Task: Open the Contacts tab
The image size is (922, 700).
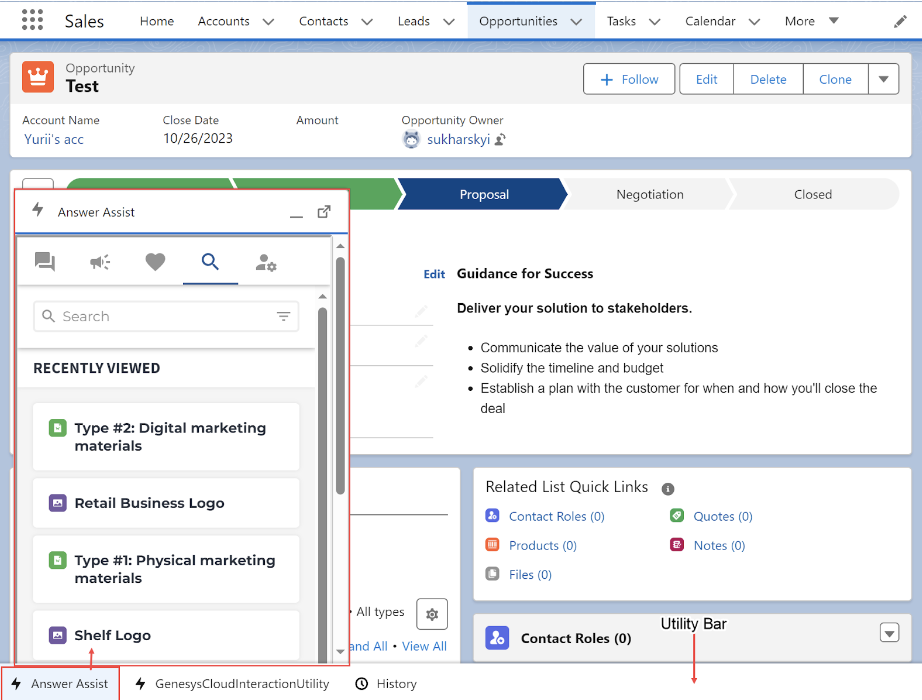Action: pos(323,21)
